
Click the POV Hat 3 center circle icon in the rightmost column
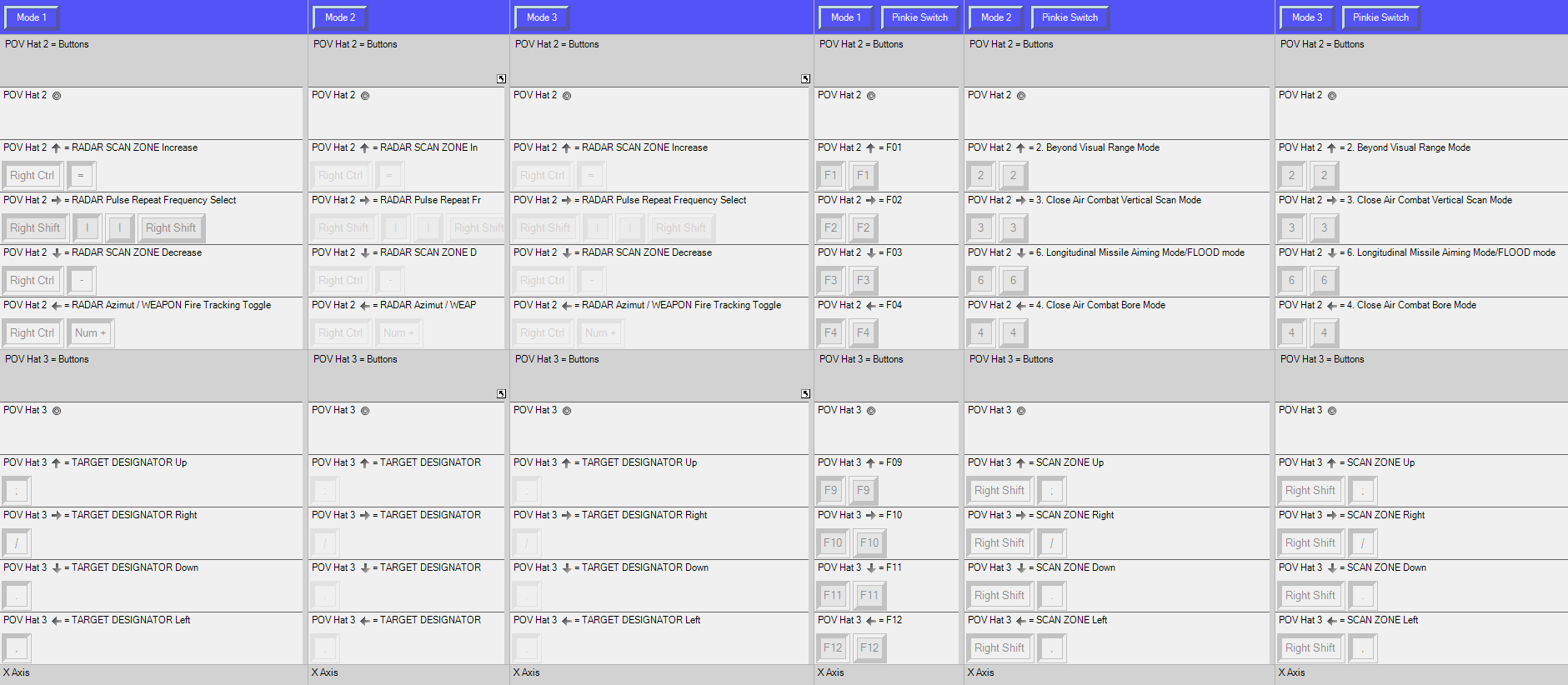point(1332,411)
